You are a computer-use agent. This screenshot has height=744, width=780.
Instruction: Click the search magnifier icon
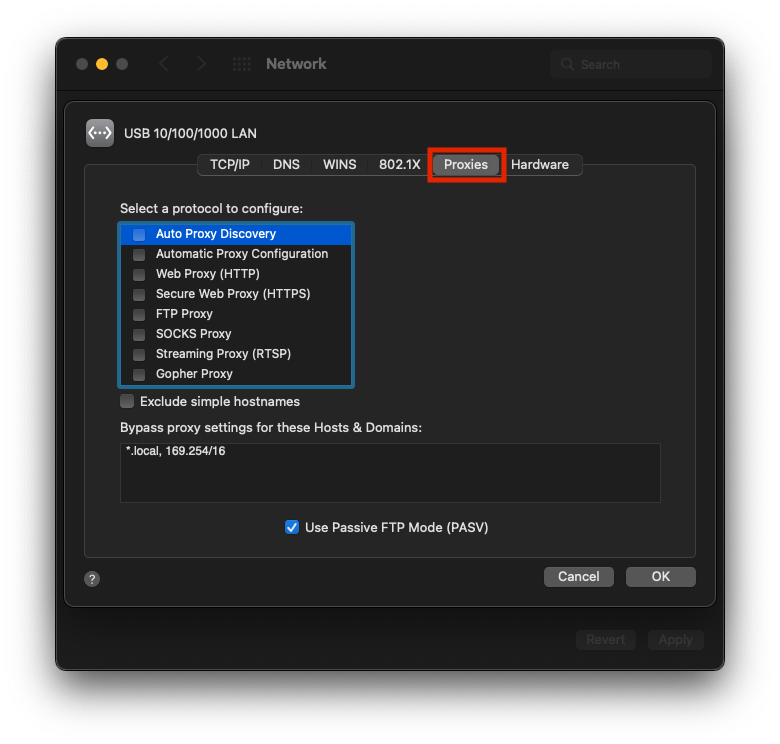click(x=568, y=64)
